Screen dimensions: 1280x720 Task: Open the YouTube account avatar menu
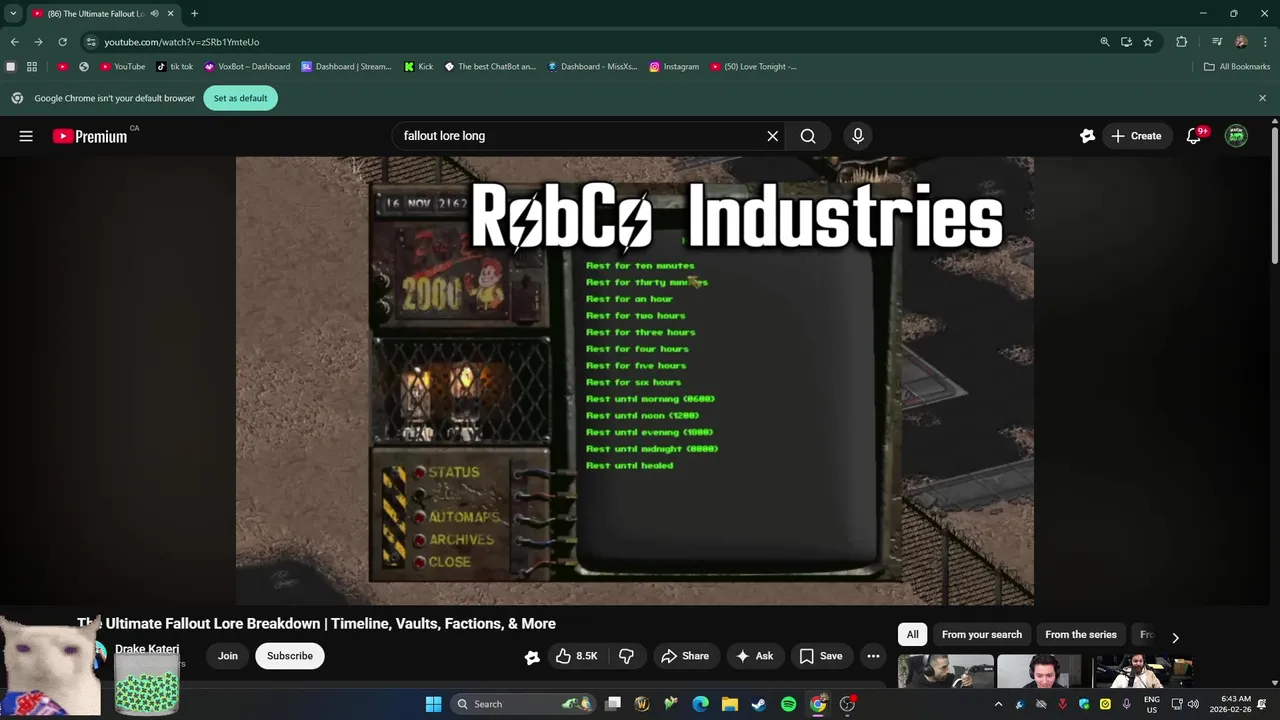(x=1237, y=136)
